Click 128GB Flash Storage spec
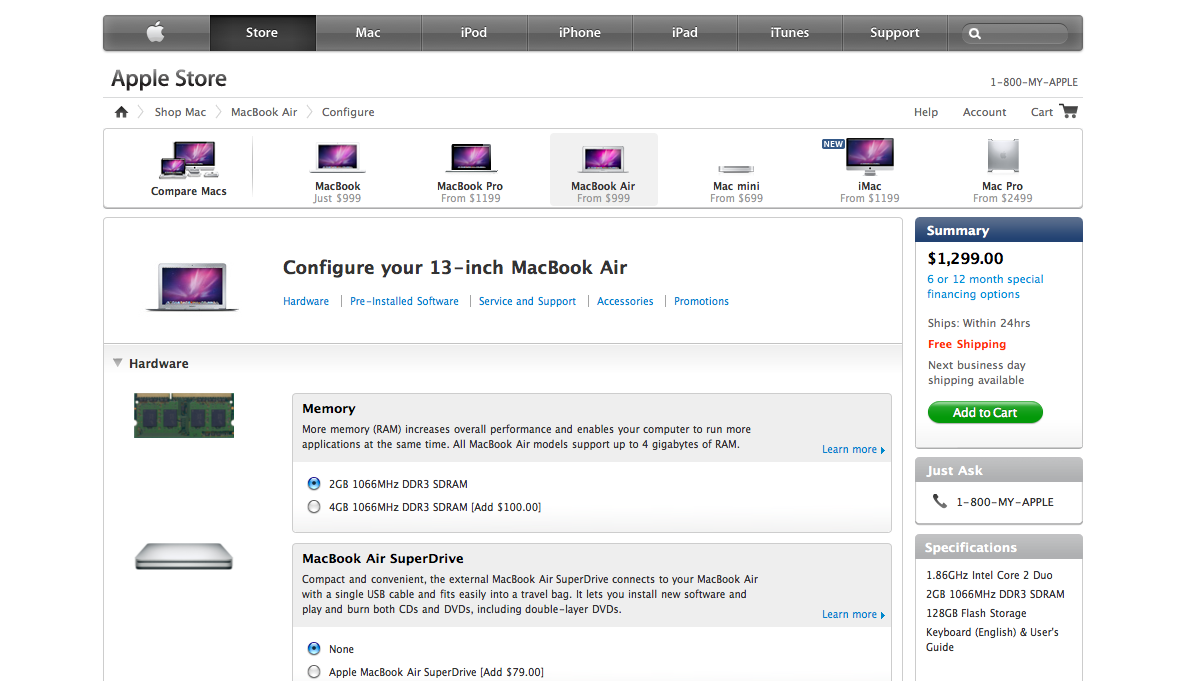Screen dimensions: 1194x681 coord(976,613)
